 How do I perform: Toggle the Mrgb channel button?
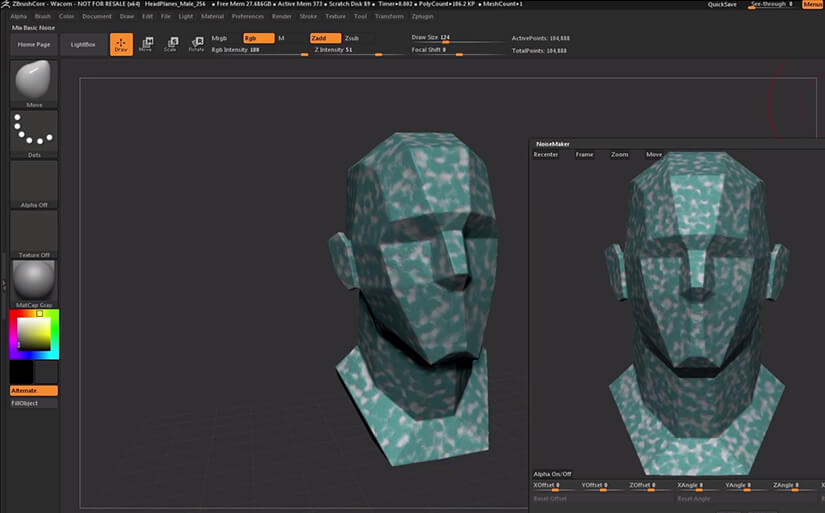[x=219, y=38]
